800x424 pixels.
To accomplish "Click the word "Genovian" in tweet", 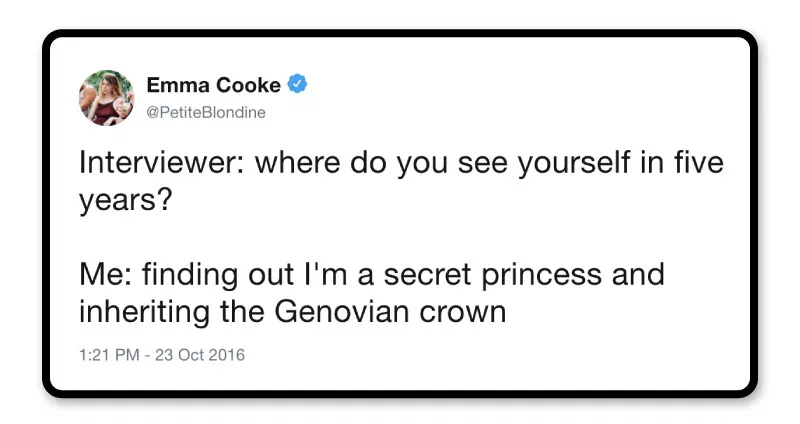I will pos(365,312).
